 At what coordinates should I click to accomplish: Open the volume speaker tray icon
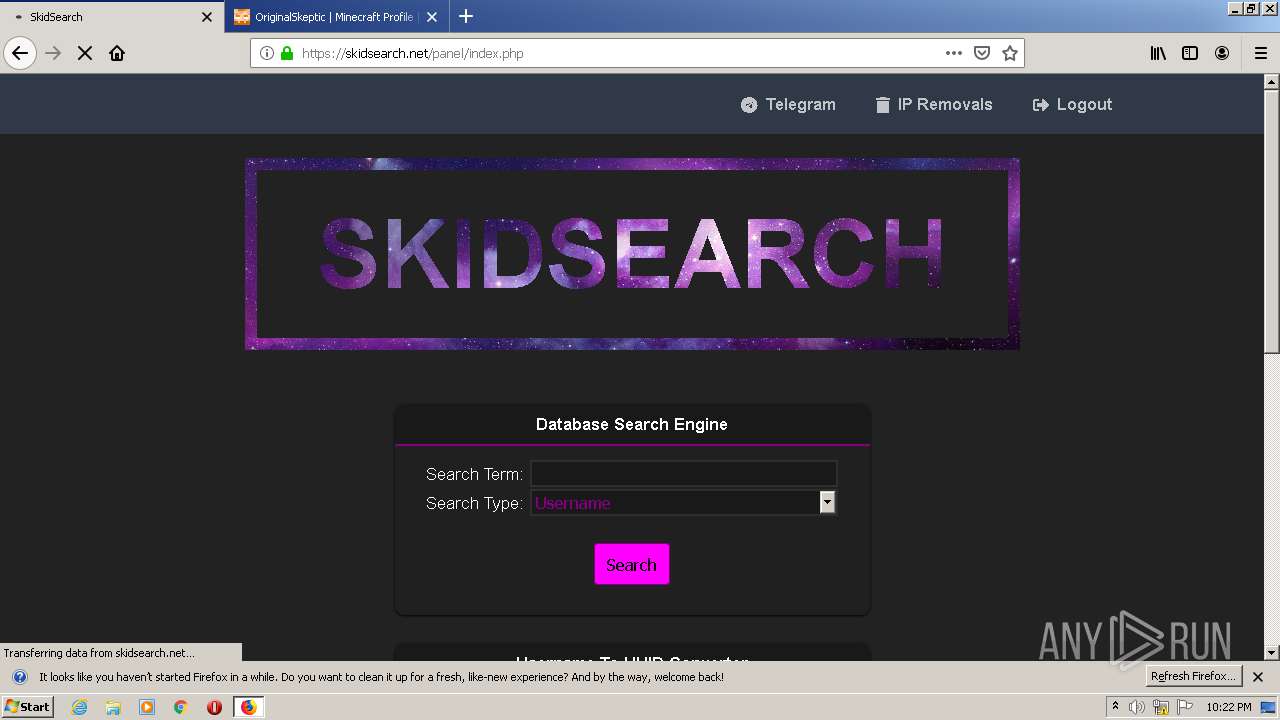coord(1137,707)
